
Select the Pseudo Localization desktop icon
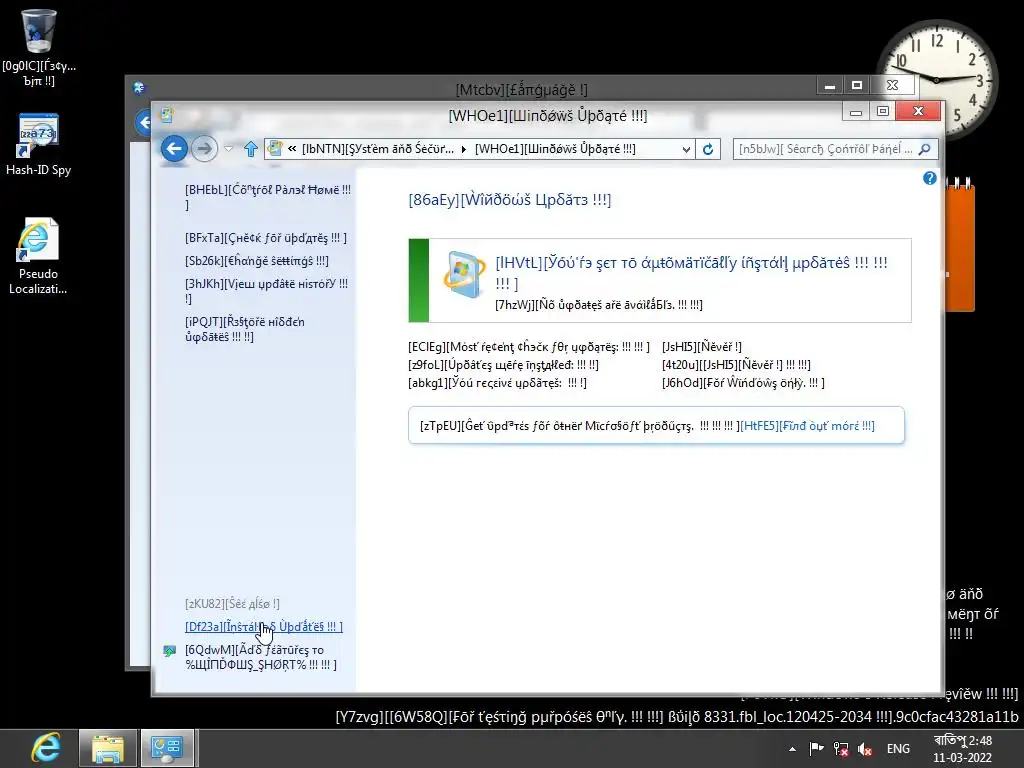tap(38, 256)
